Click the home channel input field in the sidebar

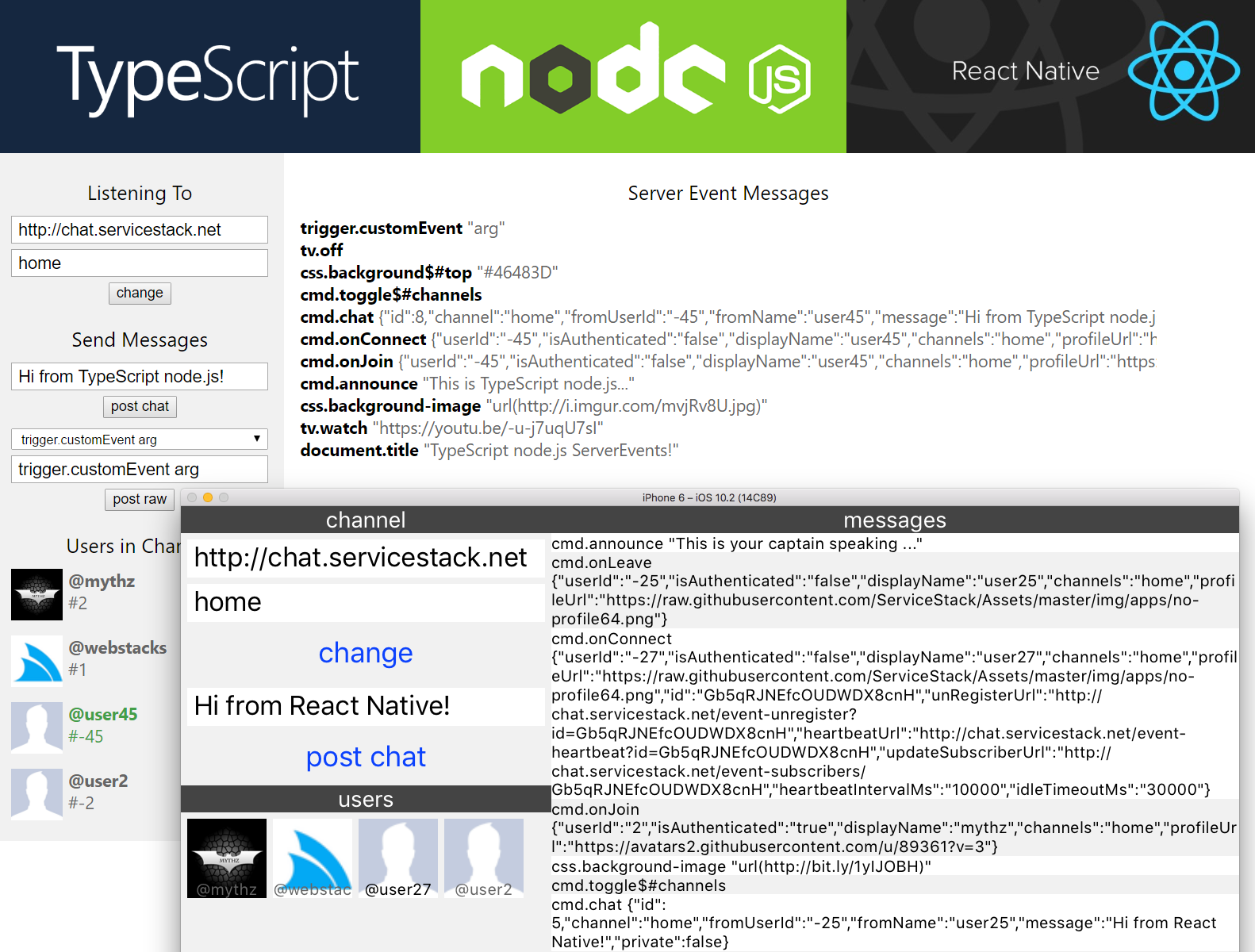click(140, 263)
